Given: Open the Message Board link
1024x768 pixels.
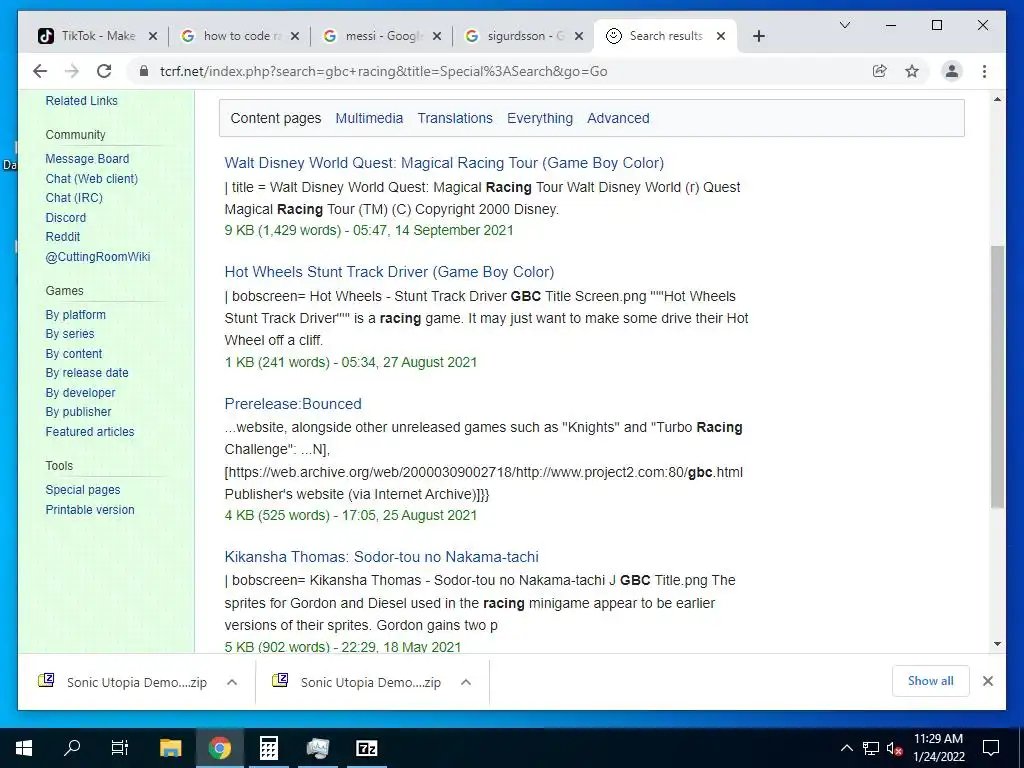Looking at the screenshot, I should click(x=87, y=159).
